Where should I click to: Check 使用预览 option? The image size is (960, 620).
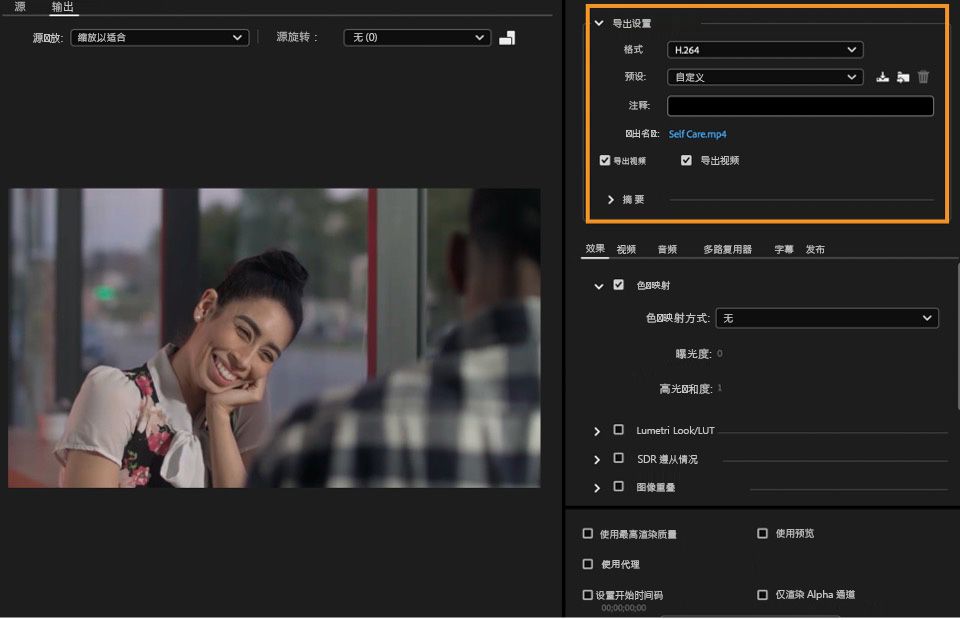coord(762,534)
